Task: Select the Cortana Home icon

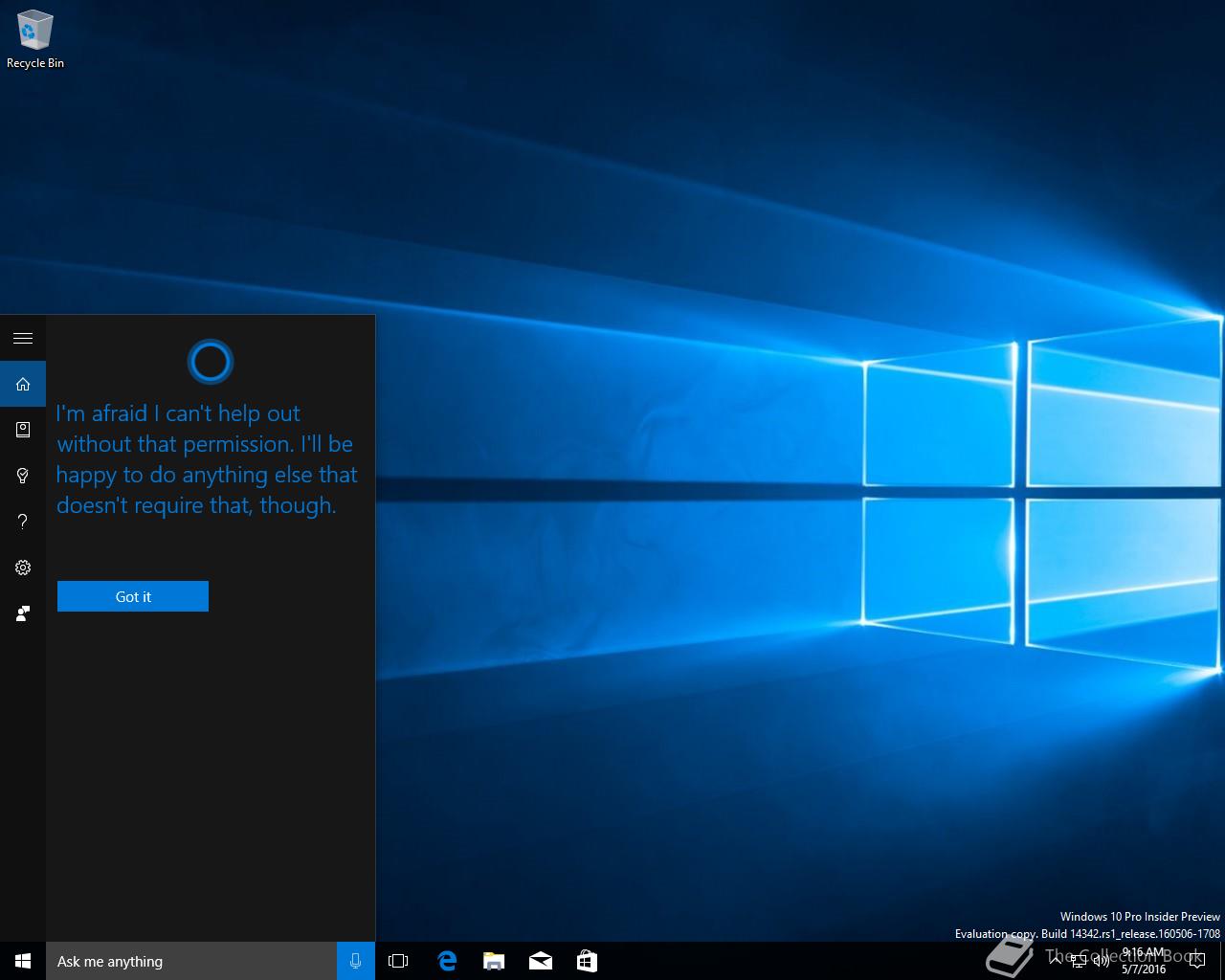Action: 23,384
